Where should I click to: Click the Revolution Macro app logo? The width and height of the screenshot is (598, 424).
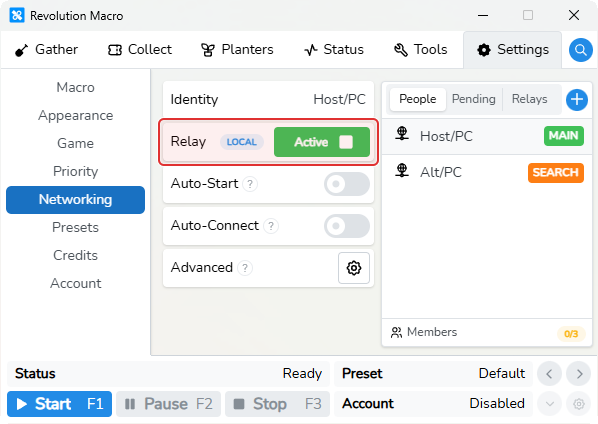coord(17,16)
